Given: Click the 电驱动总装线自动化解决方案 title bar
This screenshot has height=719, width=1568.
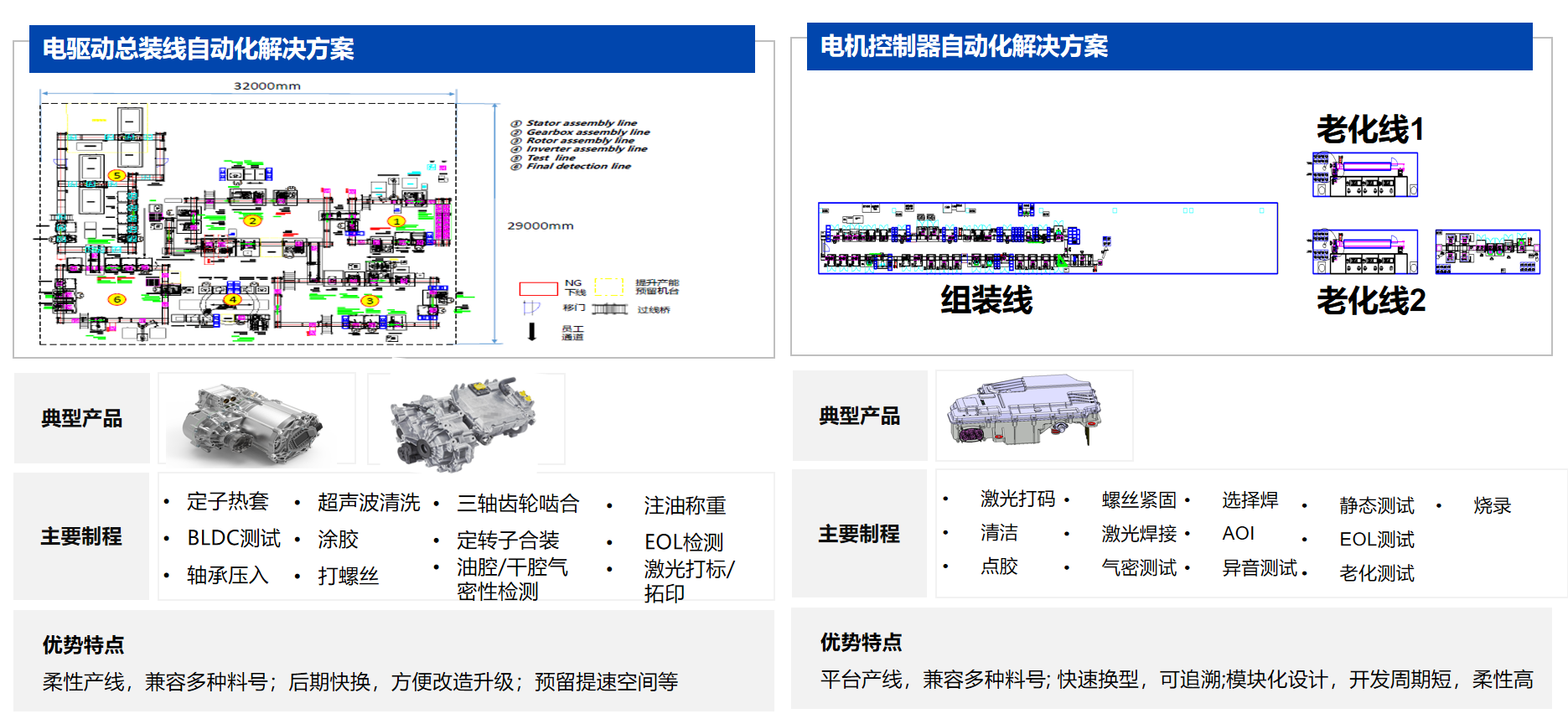Looking at the screenshot, I should click(392, 49).
